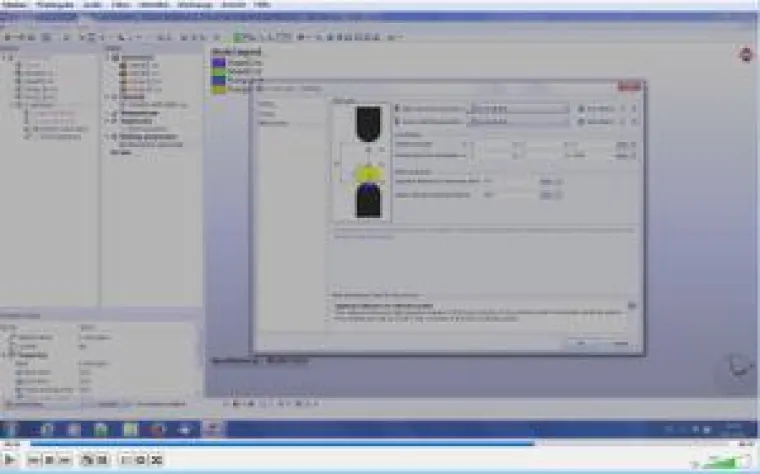Open the second combo box in the dialog
The width and height of the screenshot is (760, 474).
point(518,121)
